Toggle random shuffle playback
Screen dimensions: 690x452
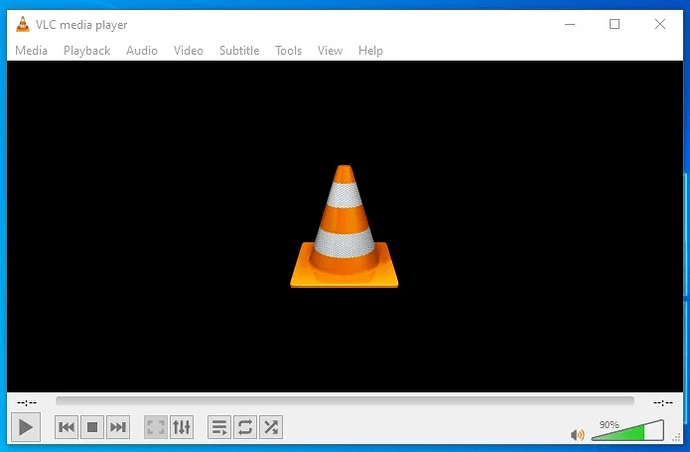pyautogui.click(x=271, y=427)
